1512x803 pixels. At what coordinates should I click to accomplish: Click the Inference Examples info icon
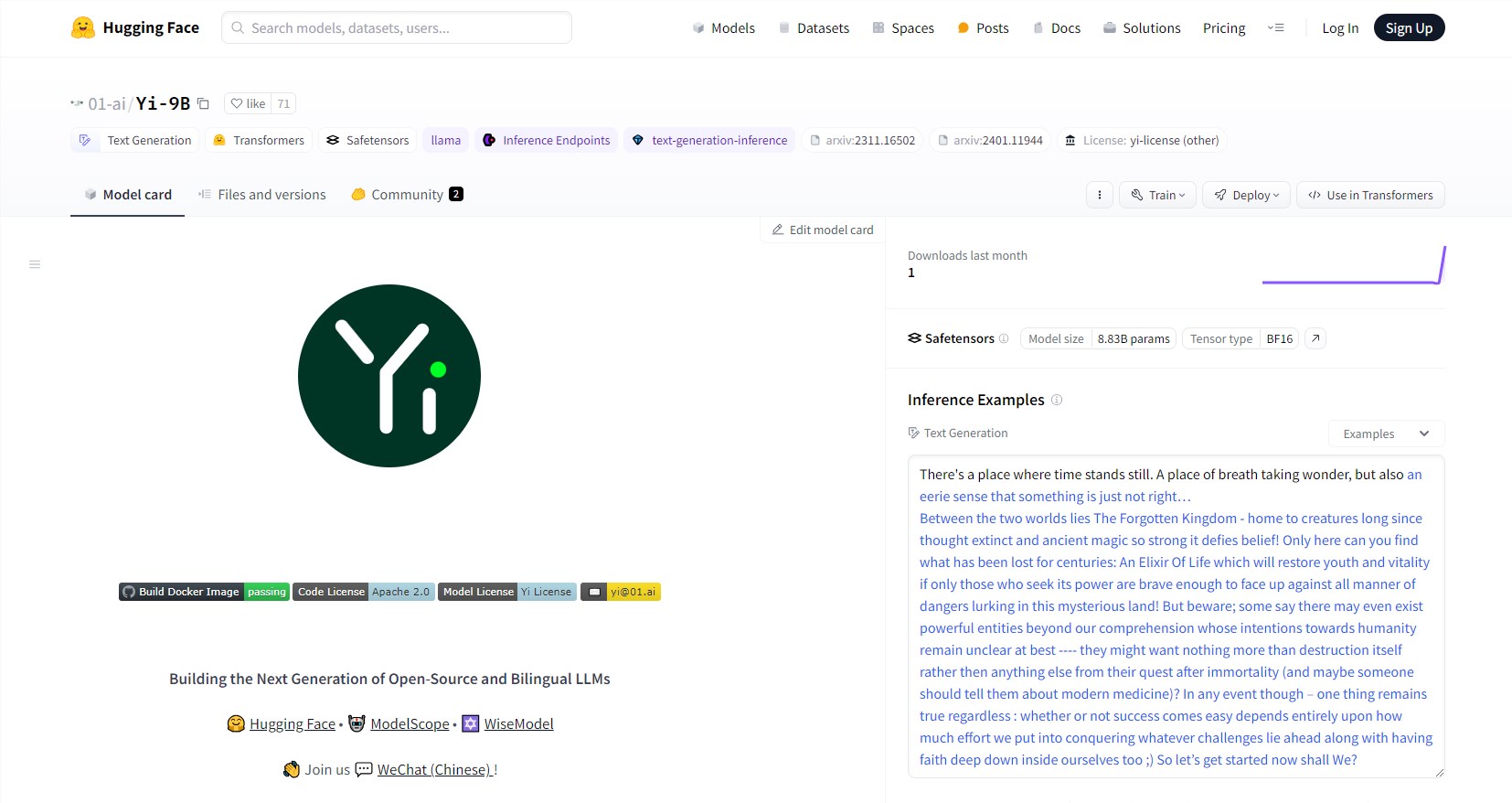click(x=1057, y=400)
